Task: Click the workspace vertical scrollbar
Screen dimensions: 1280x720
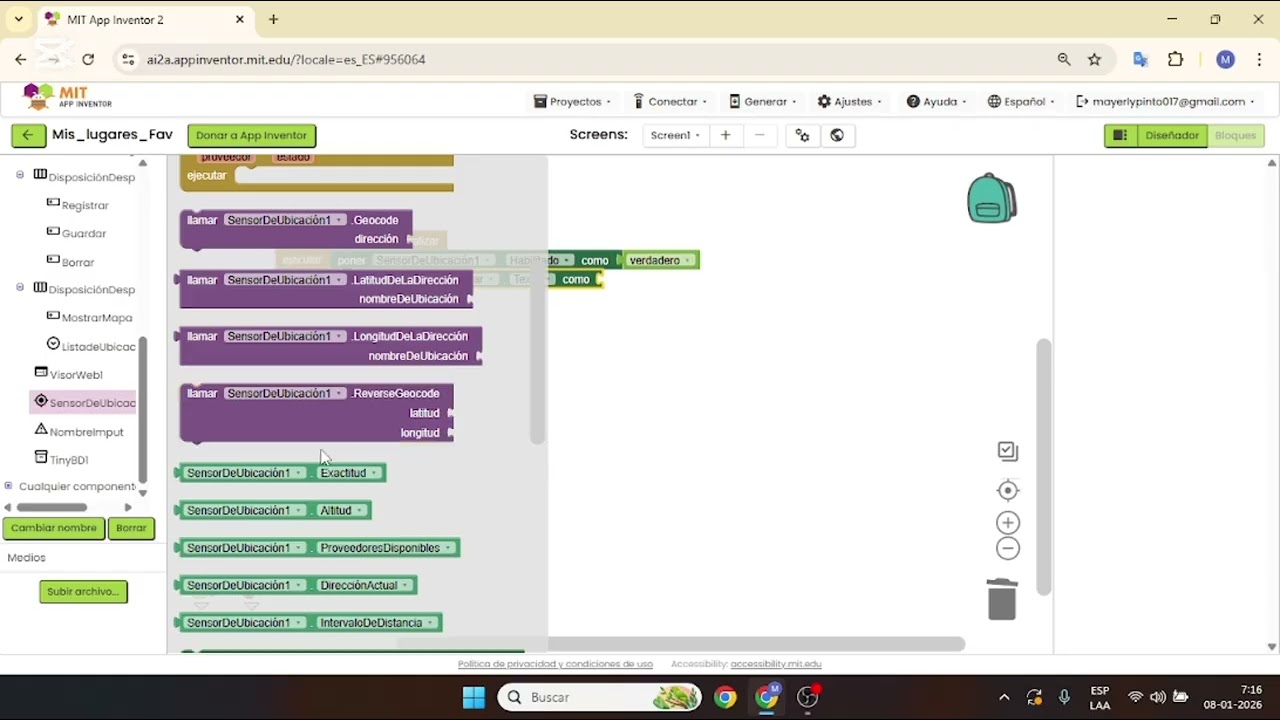Action: 1044,466
